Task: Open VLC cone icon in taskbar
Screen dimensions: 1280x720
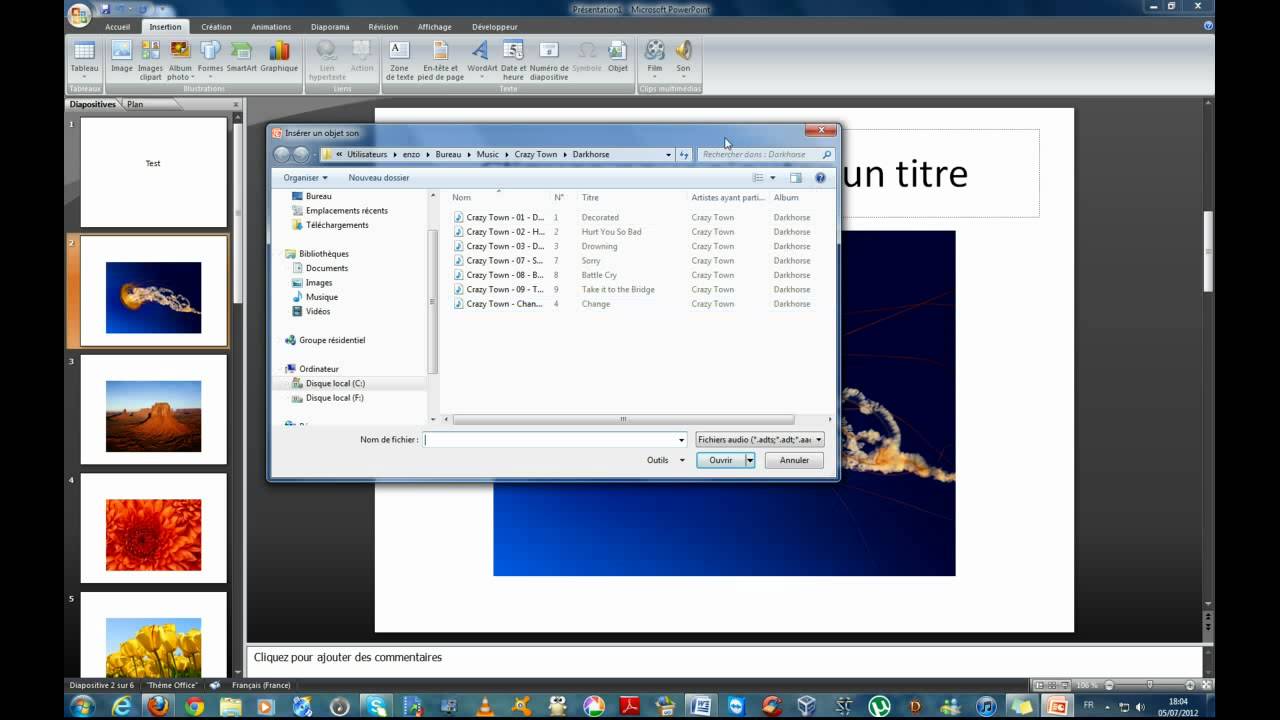Action: pos(485,707)
